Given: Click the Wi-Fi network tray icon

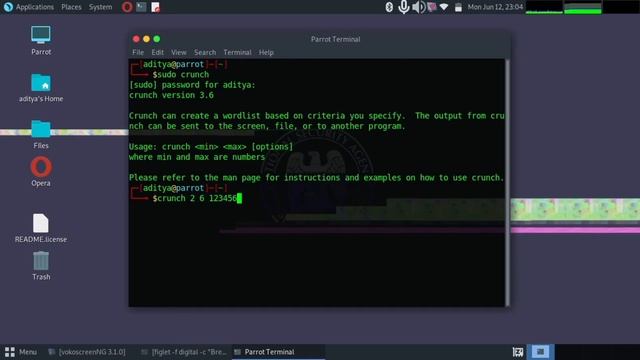Looking at the screenshot, I should pyautogui.click(x=444, y=7).
